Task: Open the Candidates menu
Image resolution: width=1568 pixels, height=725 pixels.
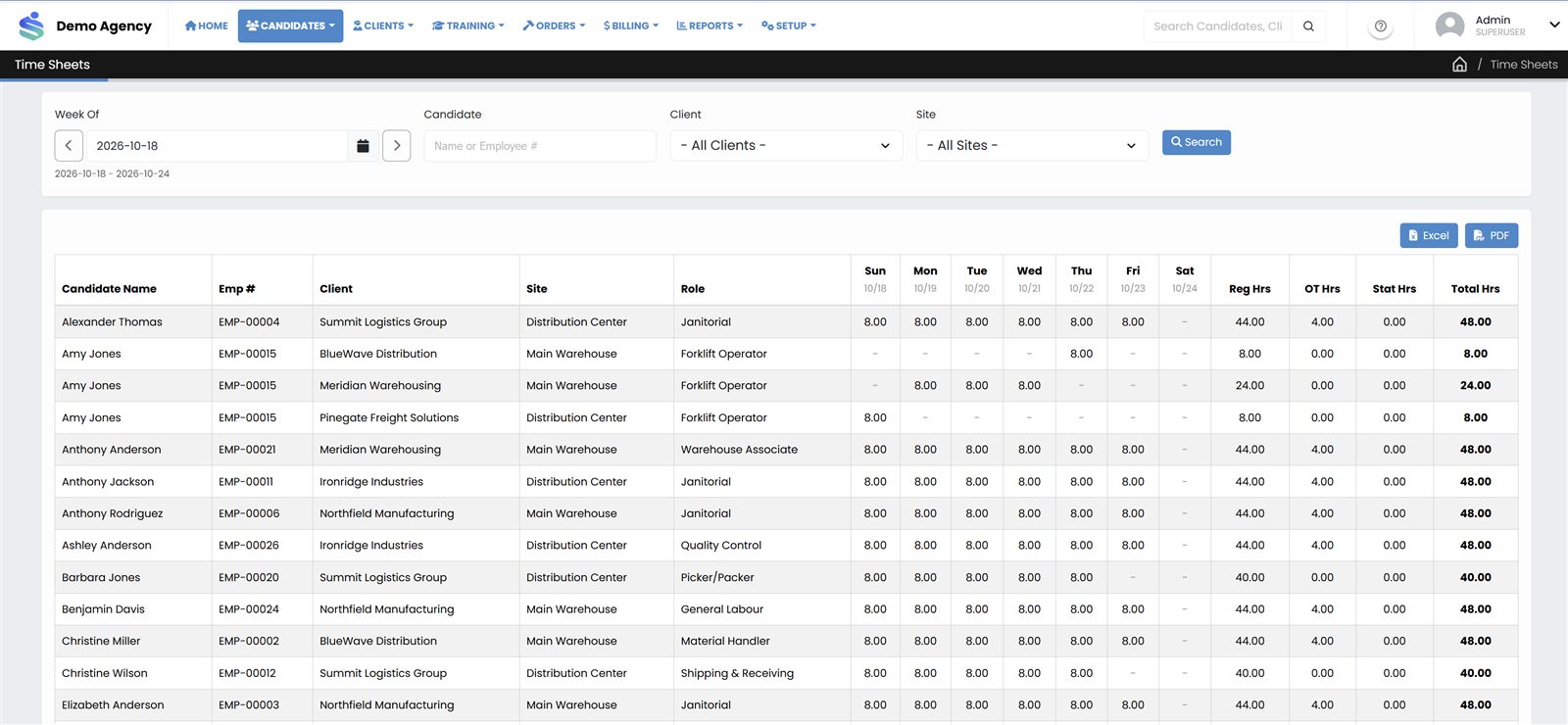Action: point(290,25)
